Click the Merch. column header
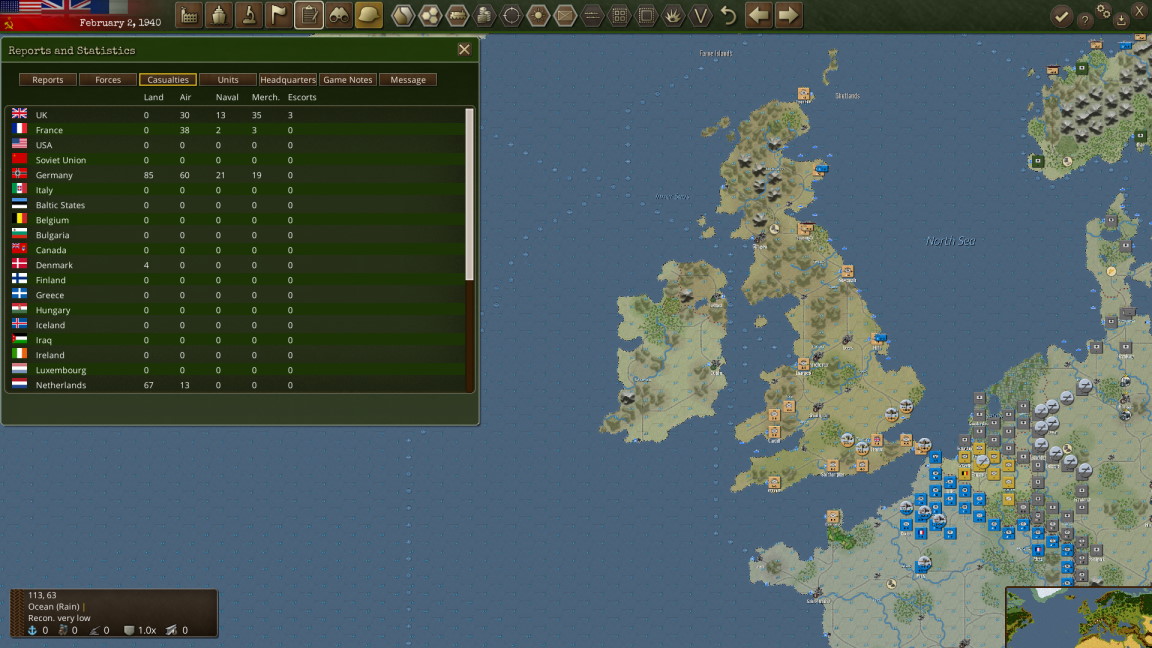 point(265,97)
